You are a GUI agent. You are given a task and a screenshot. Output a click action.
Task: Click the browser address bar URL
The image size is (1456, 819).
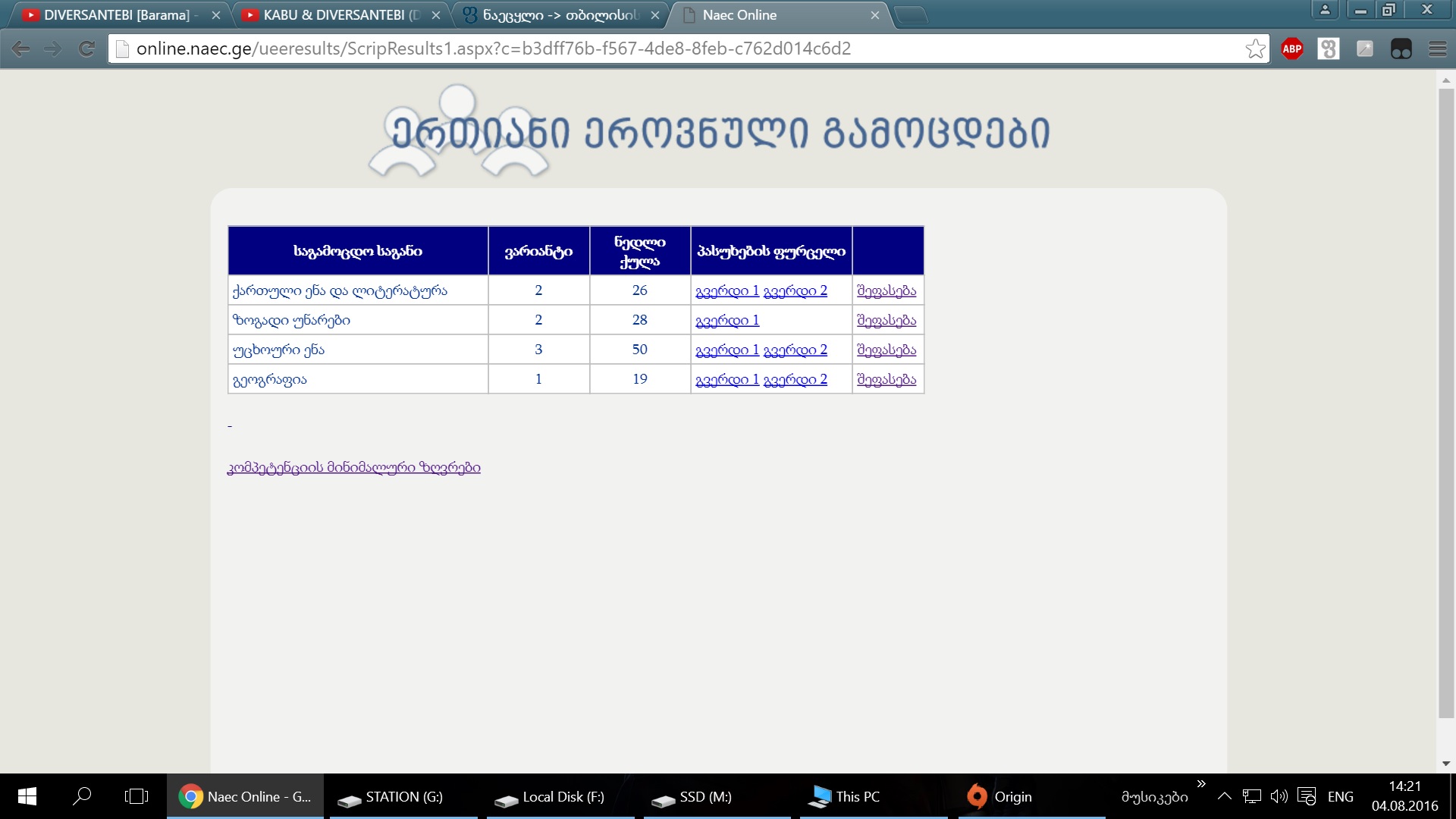493,49
